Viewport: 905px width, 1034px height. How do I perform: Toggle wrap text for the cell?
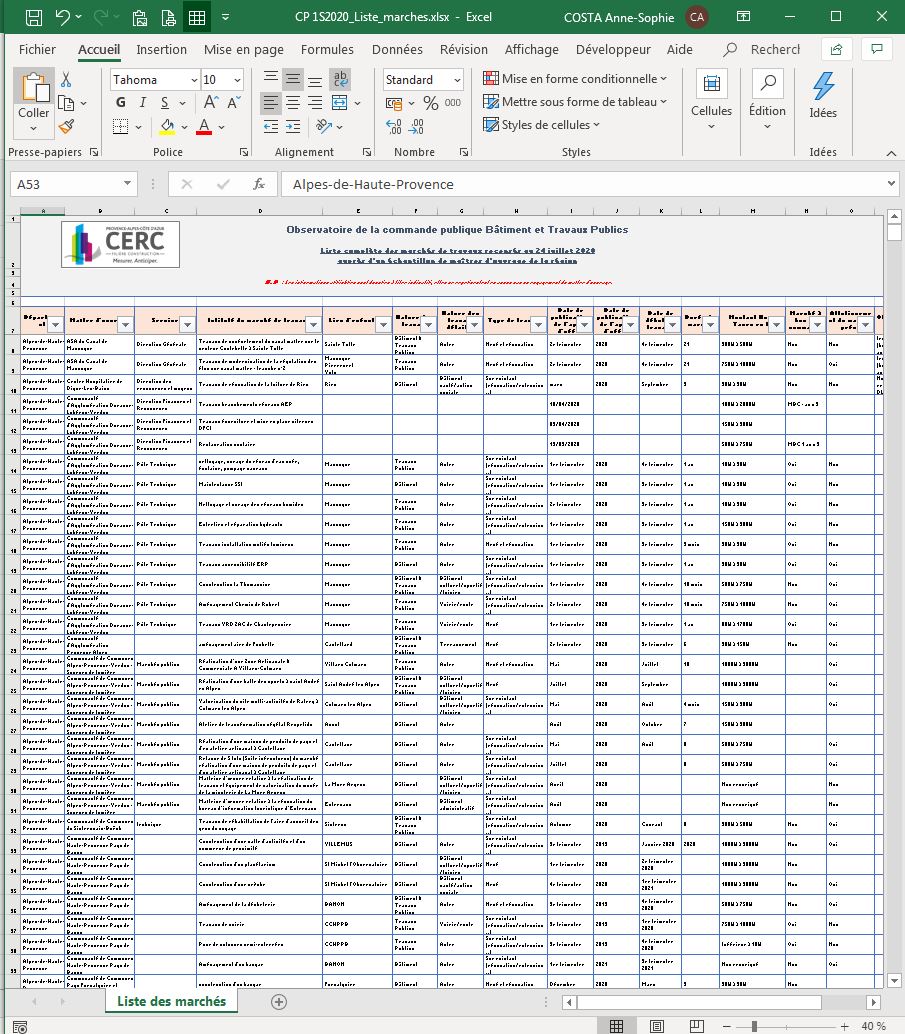[340, 79]
